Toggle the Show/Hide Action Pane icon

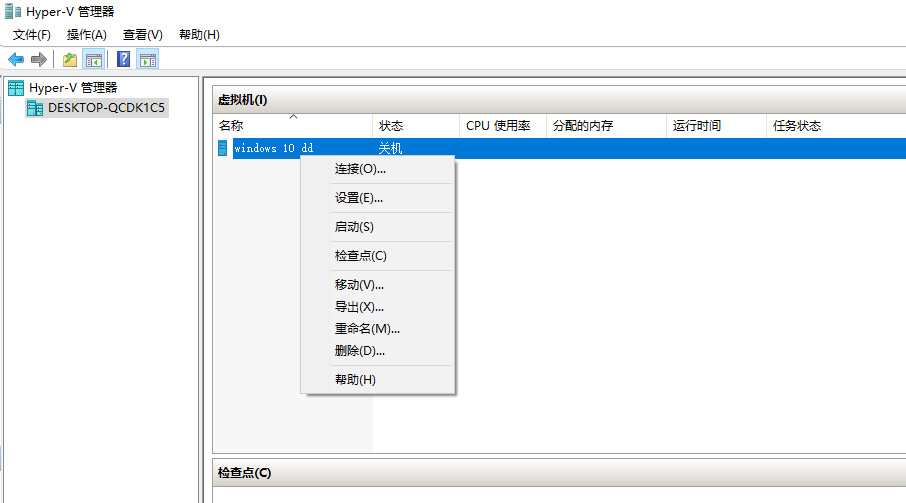point(148,59)
